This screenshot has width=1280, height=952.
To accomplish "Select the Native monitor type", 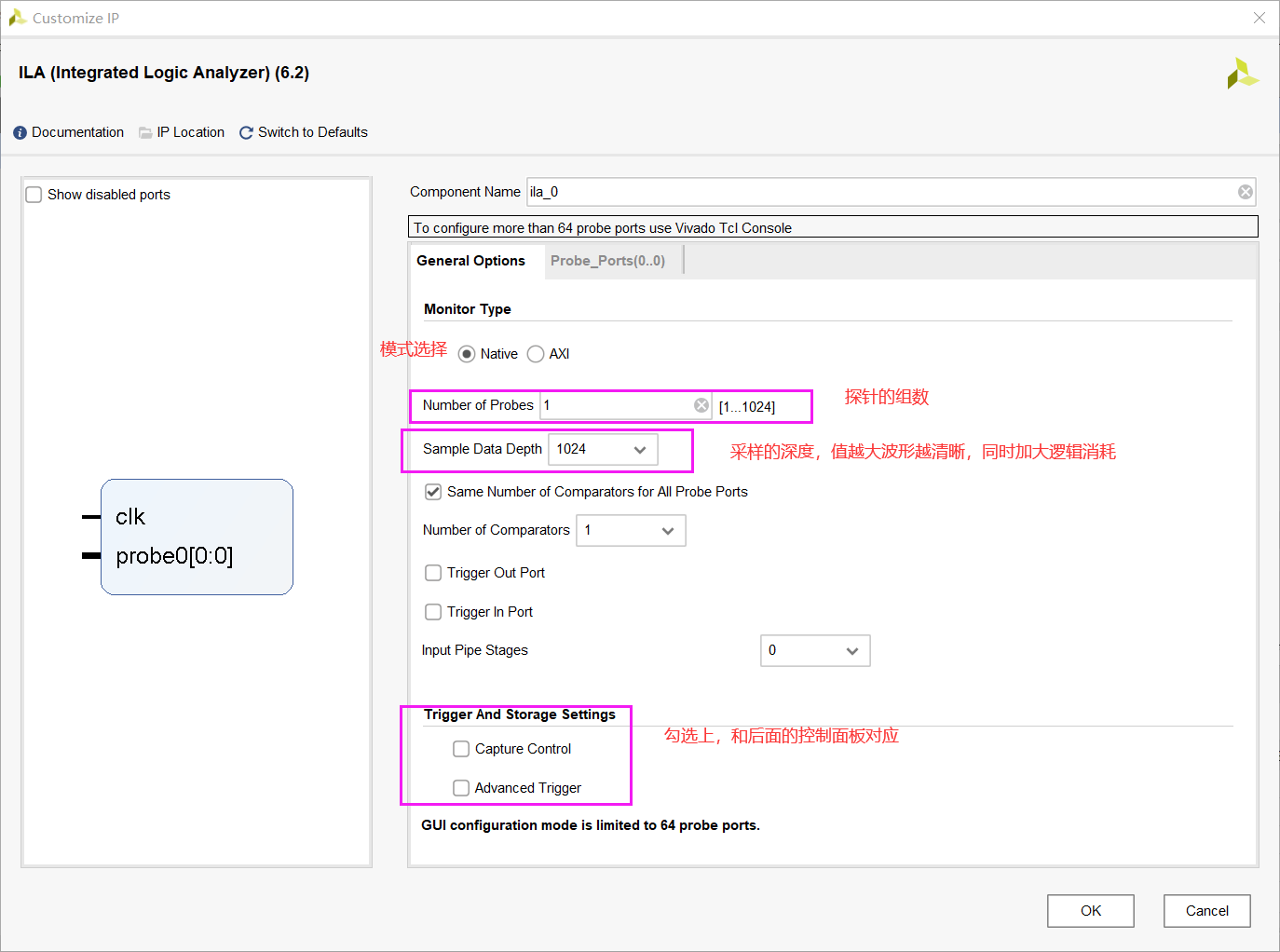I will (467, 354).
